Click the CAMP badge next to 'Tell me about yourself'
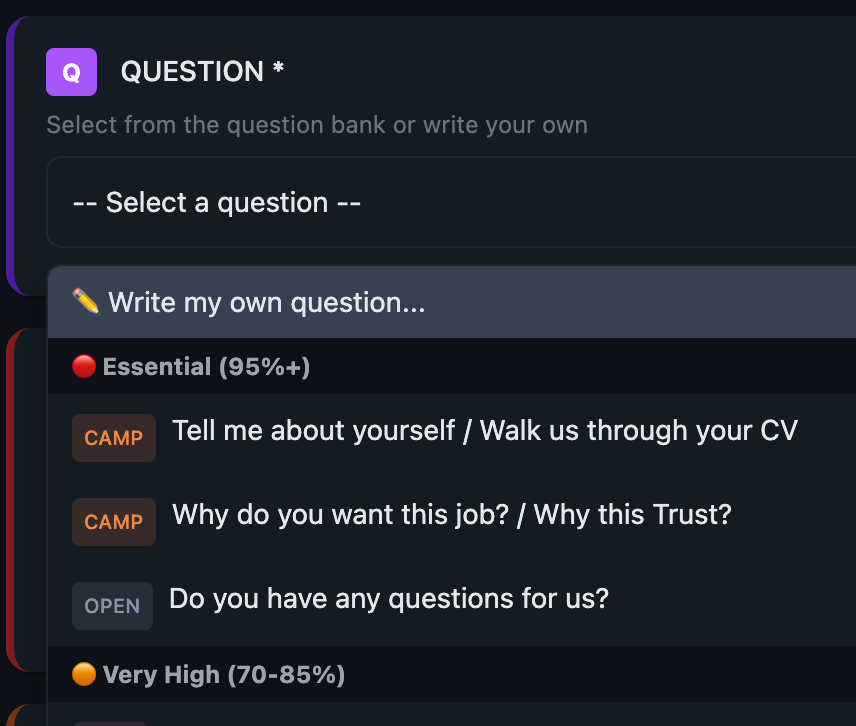The width and height of the screenshot is (856, 726). 113,438
